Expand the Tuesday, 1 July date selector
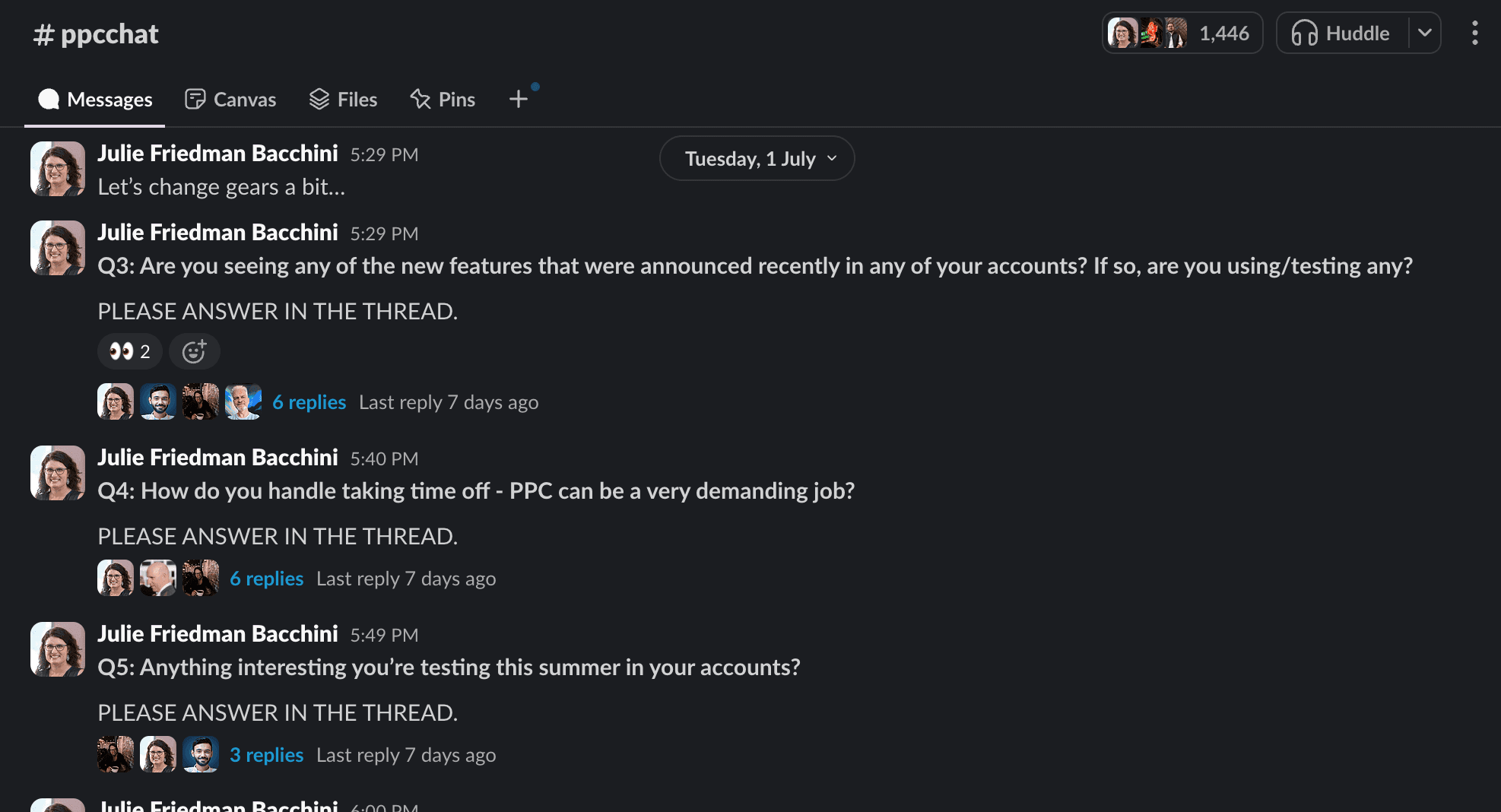Image resolution: width=1501 pixels, height=812 pixels. pos(757,158)
